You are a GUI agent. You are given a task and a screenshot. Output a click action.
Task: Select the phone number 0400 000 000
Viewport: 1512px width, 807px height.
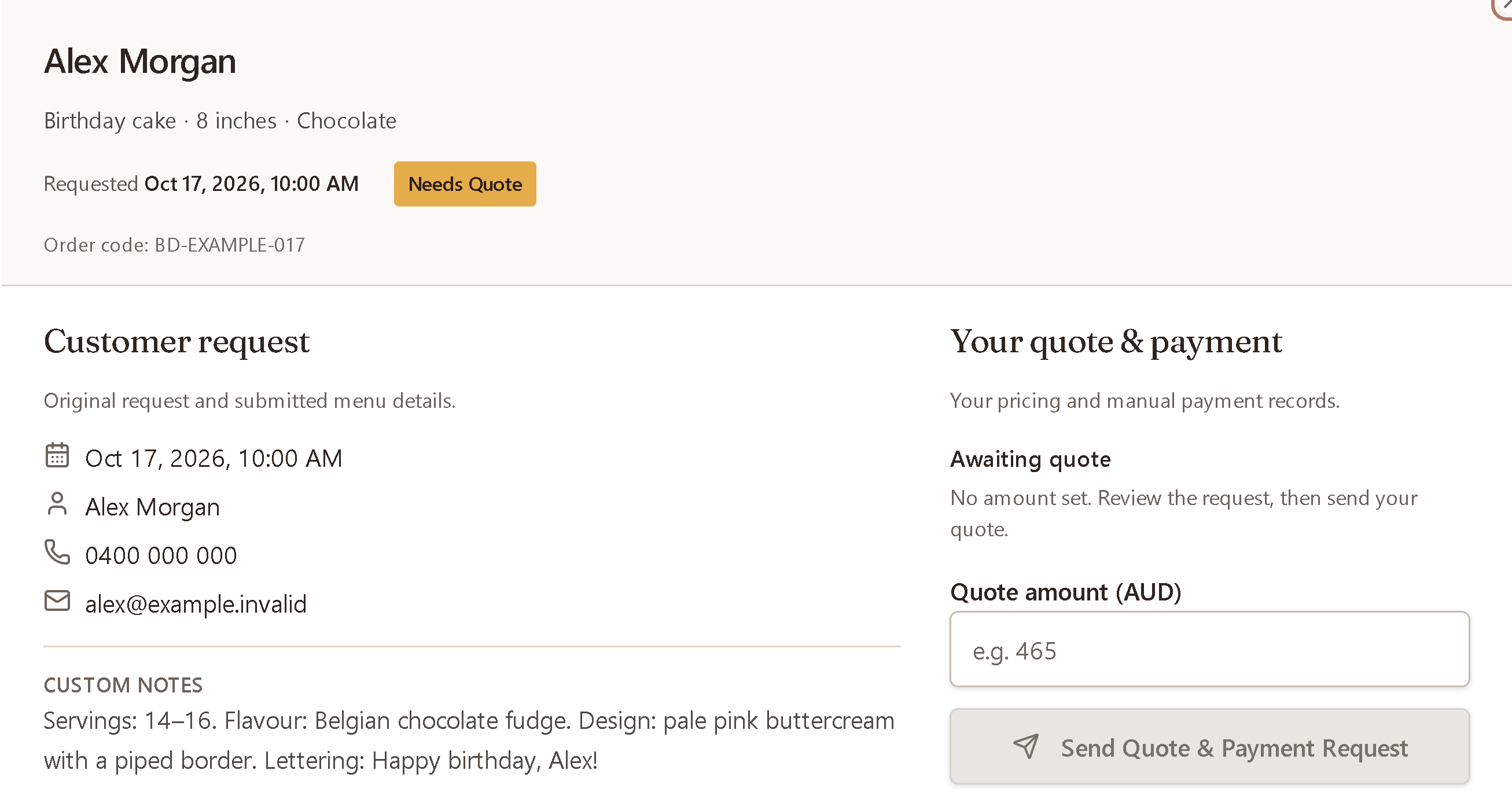(161, 555)
